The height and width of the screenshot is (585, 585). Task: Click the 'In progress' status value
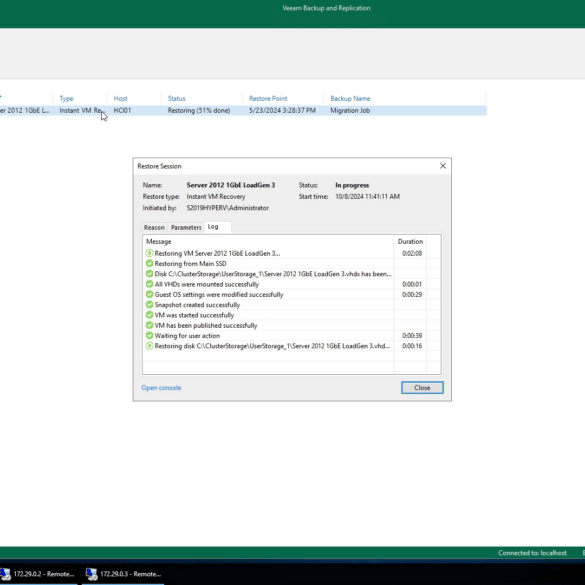click(x=352, y=185)
